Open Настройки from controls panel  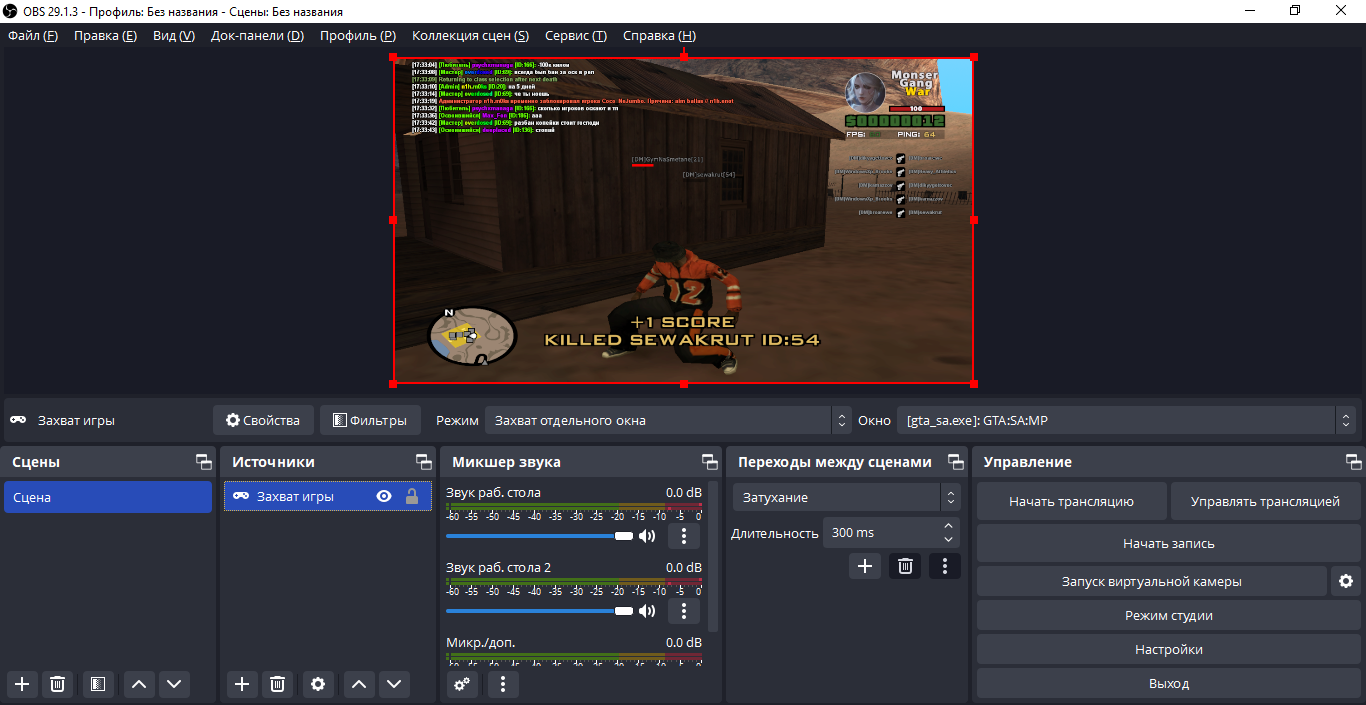coord(1169,649)
